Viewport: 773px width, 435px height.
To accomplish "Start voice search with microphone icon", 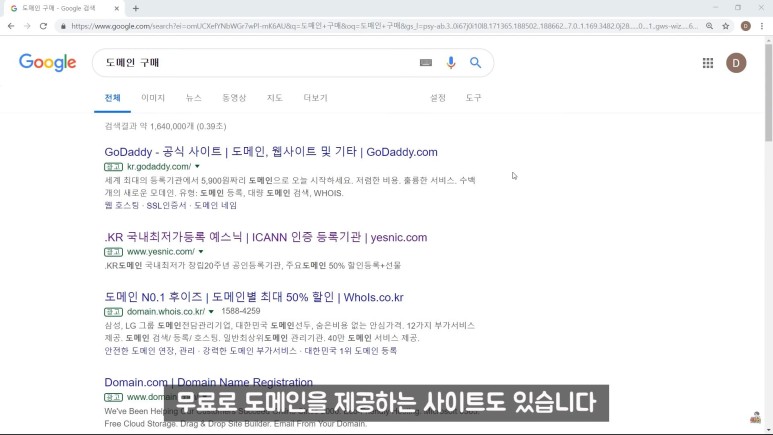I will tap(451, 63).
